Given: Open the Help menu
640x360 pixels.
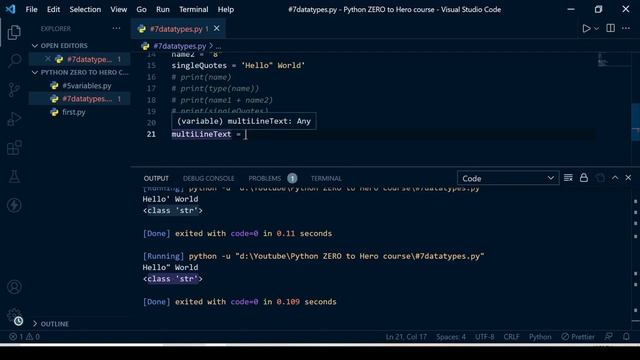Looking at the screenshot, I should tap(226, 9).
